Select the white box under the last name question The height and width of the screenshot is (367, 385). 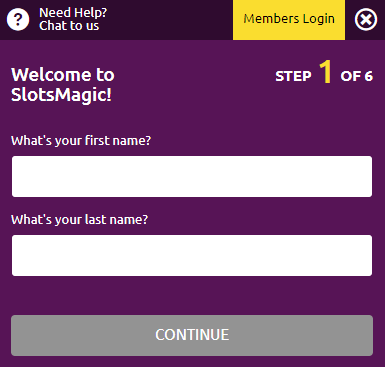tap(192, 255)
